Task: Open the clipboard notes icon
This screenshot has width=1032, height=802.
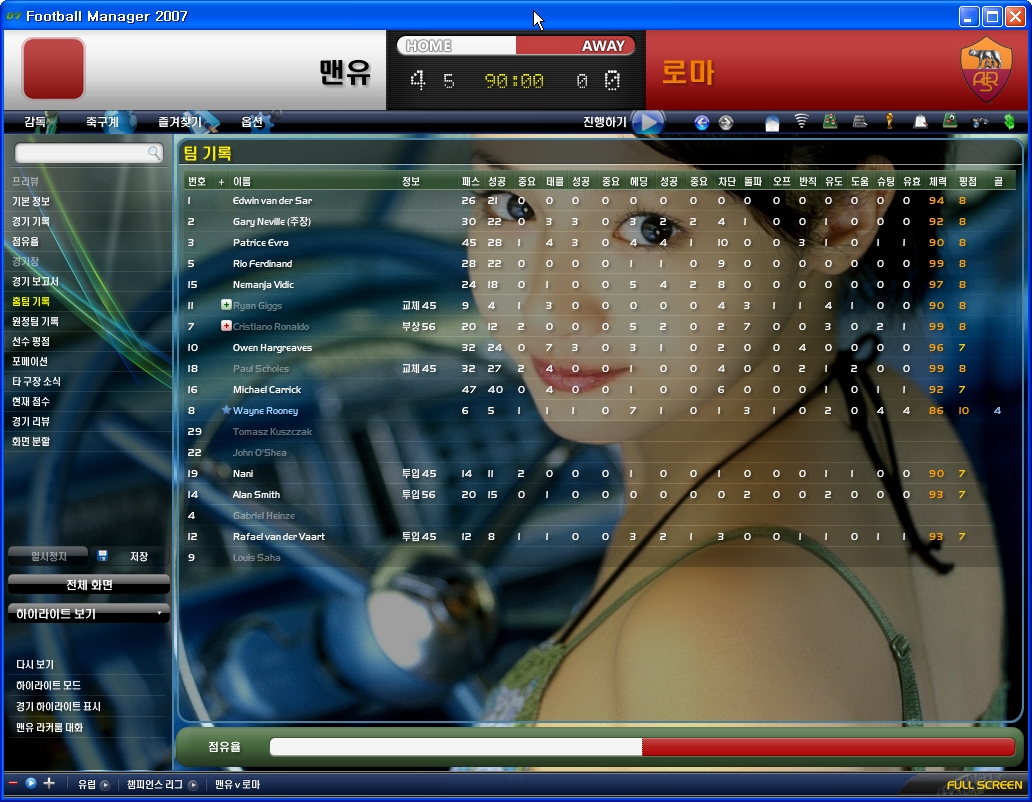Action: [x=920, y=121]
